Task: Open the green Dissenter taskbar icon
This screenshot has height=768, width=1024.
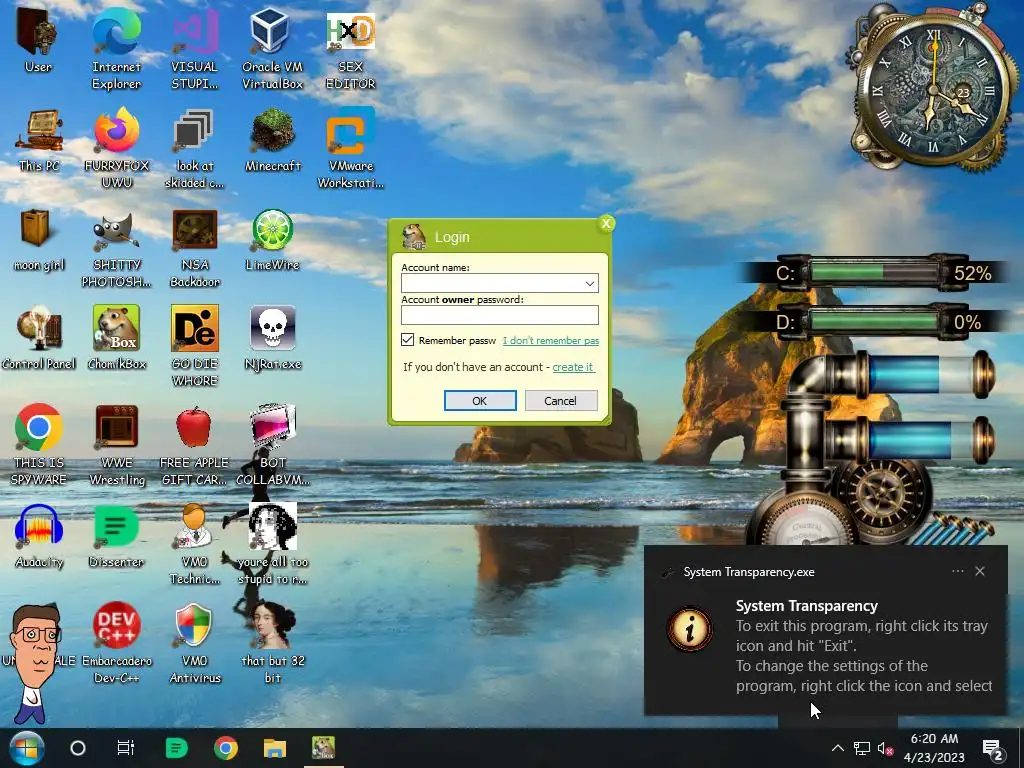Action: [176, 748]
